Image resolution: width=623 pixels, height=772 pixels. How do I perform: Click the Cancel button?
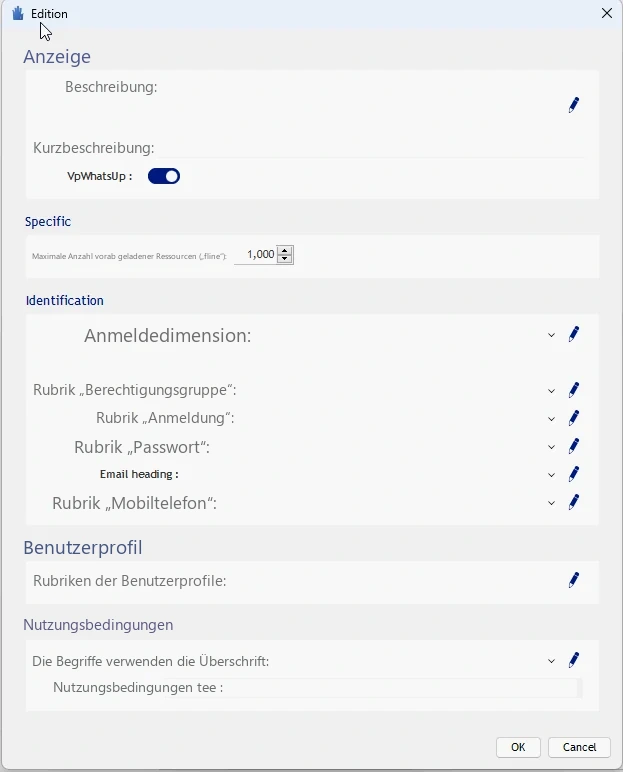(579, 747)
